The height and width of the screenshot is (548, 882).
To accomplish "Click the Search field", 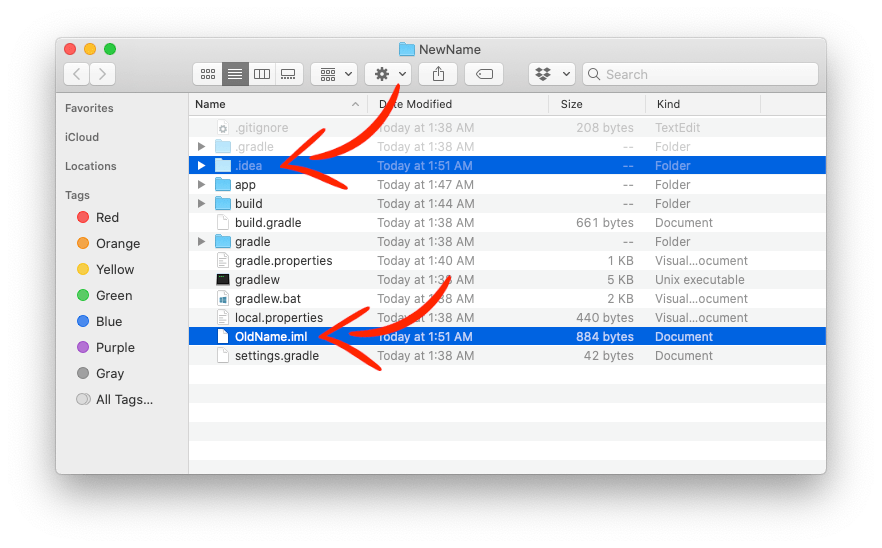I will point(700,74).
